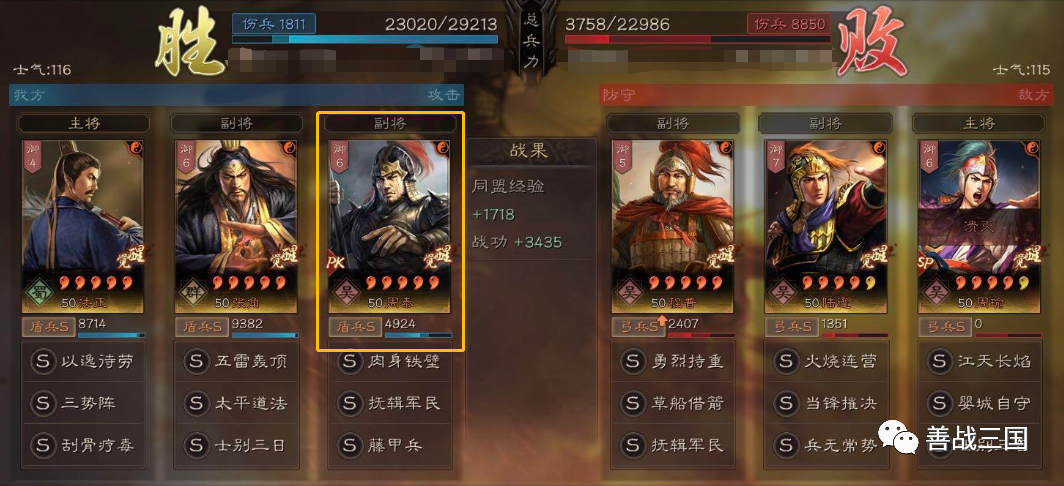
Task: Click the 江天长焰 skill S icon
Action: click(x=939, y=361)
